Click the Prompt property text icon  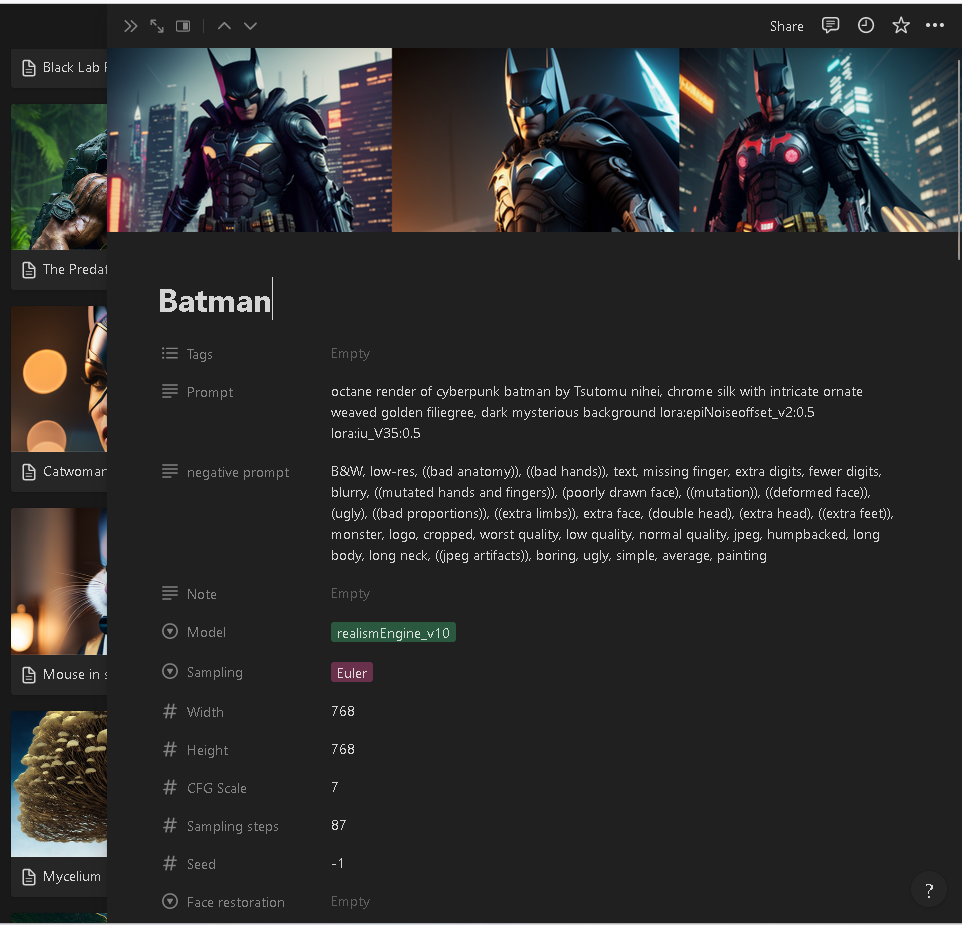[x=170, y=391]
